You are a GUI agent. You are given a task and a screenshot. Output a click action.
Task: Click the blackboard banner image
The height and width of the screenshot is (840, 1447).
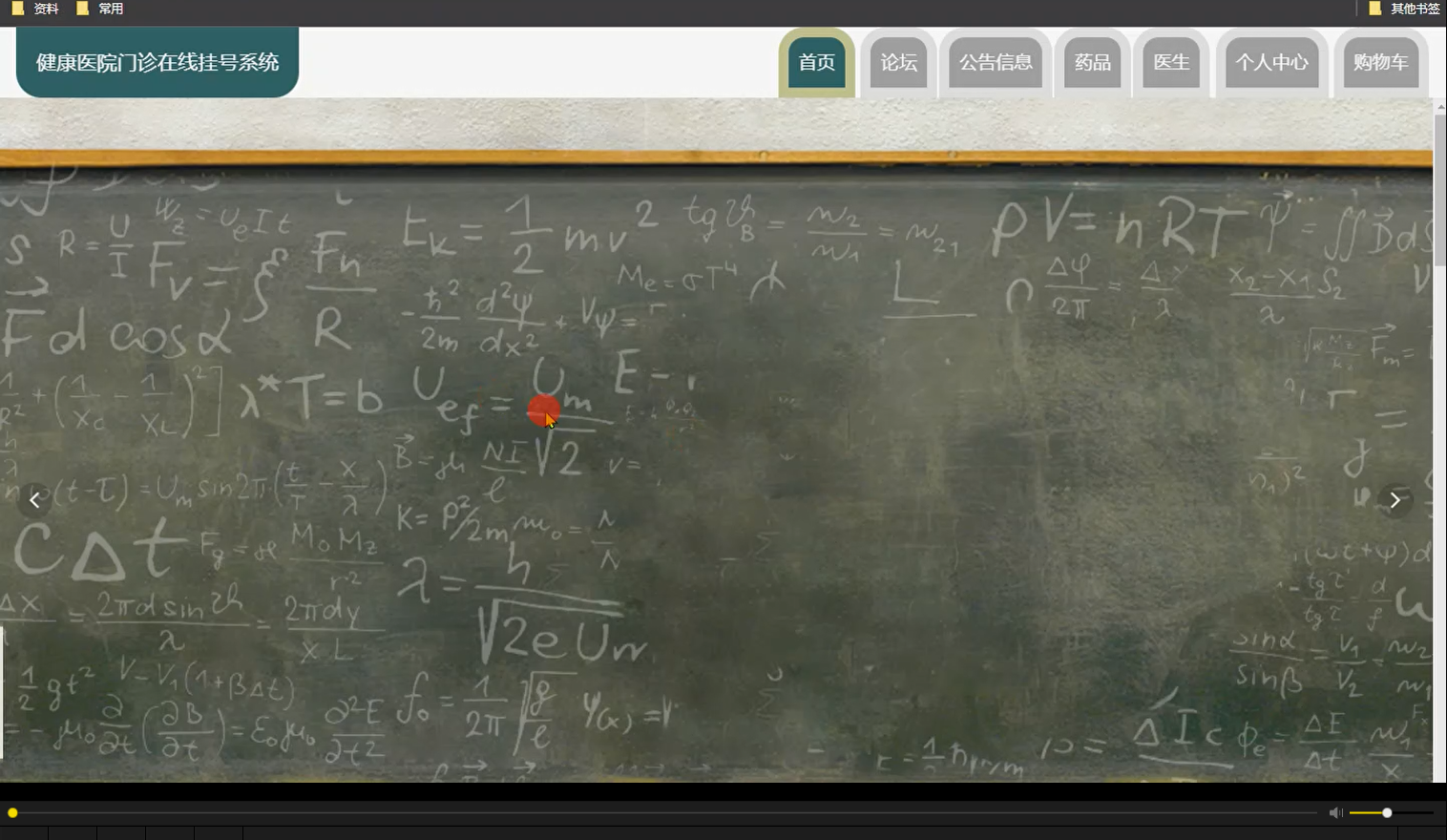coord(716,440)
